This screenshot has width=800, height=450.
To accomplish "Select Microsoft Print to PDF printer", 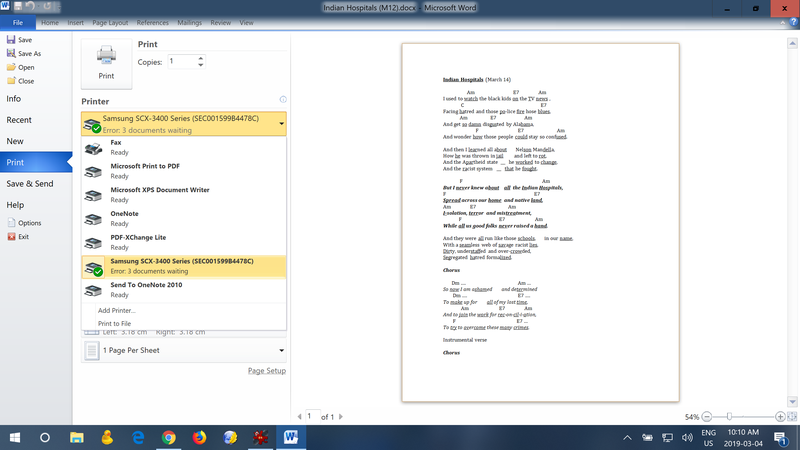I will 184,171.
